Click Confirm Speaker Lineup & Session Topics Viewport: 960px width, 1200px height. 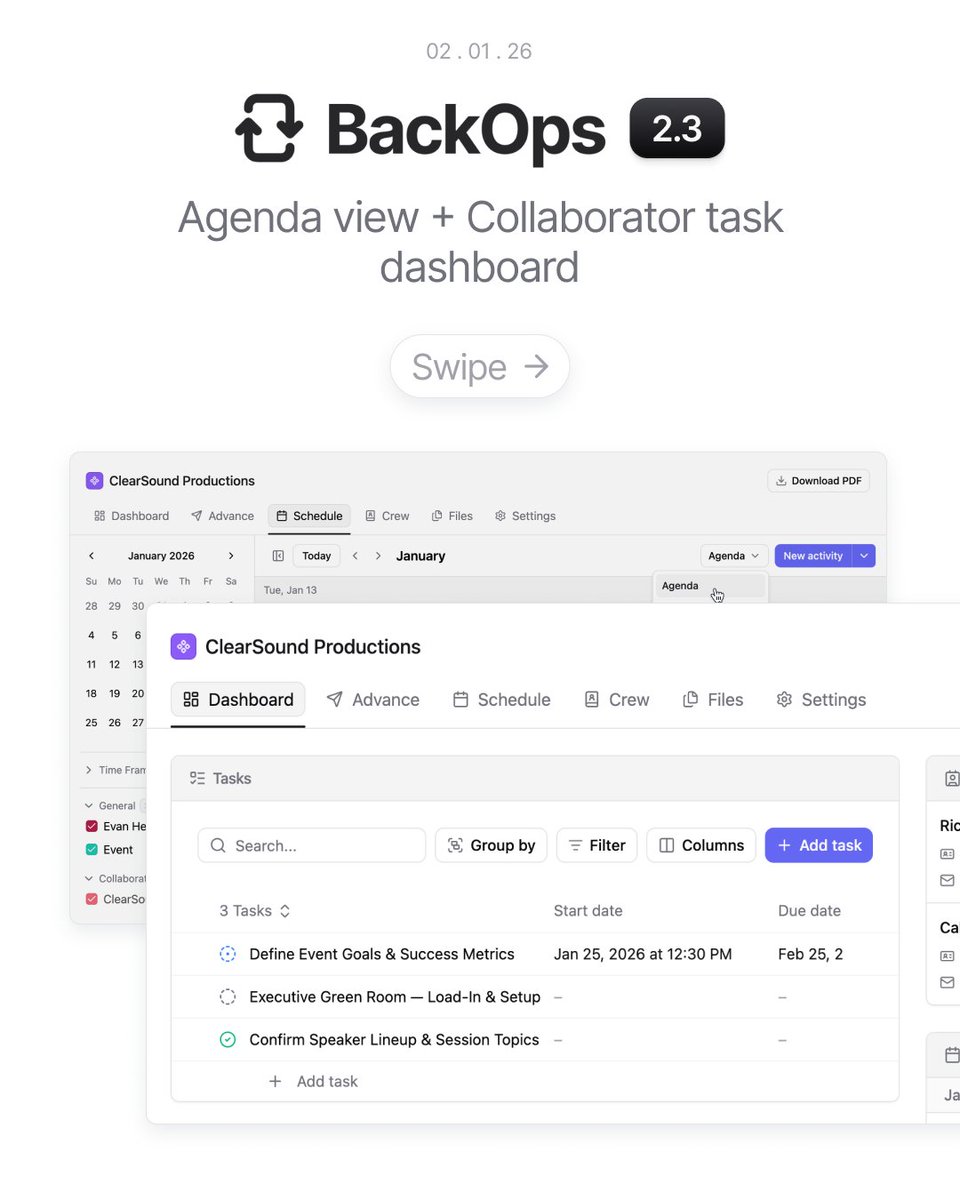pos(394,1040)
